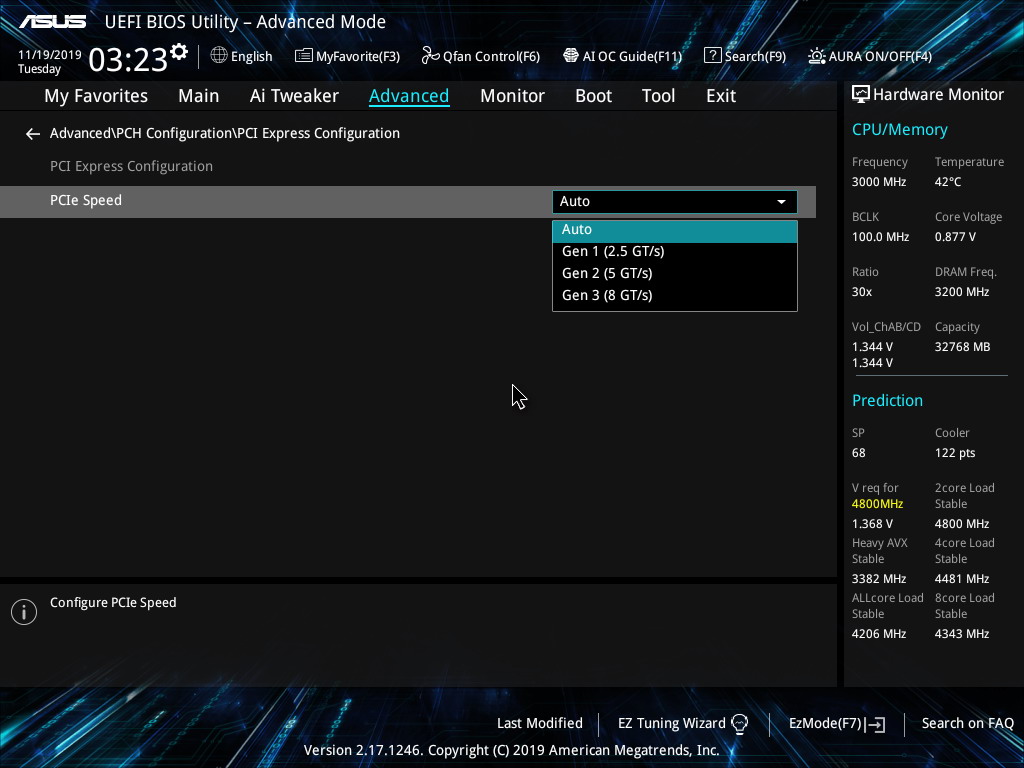Click the date 11/19/2019
The height and width of the screenshot is (768, 1024).
coord(50,55)
